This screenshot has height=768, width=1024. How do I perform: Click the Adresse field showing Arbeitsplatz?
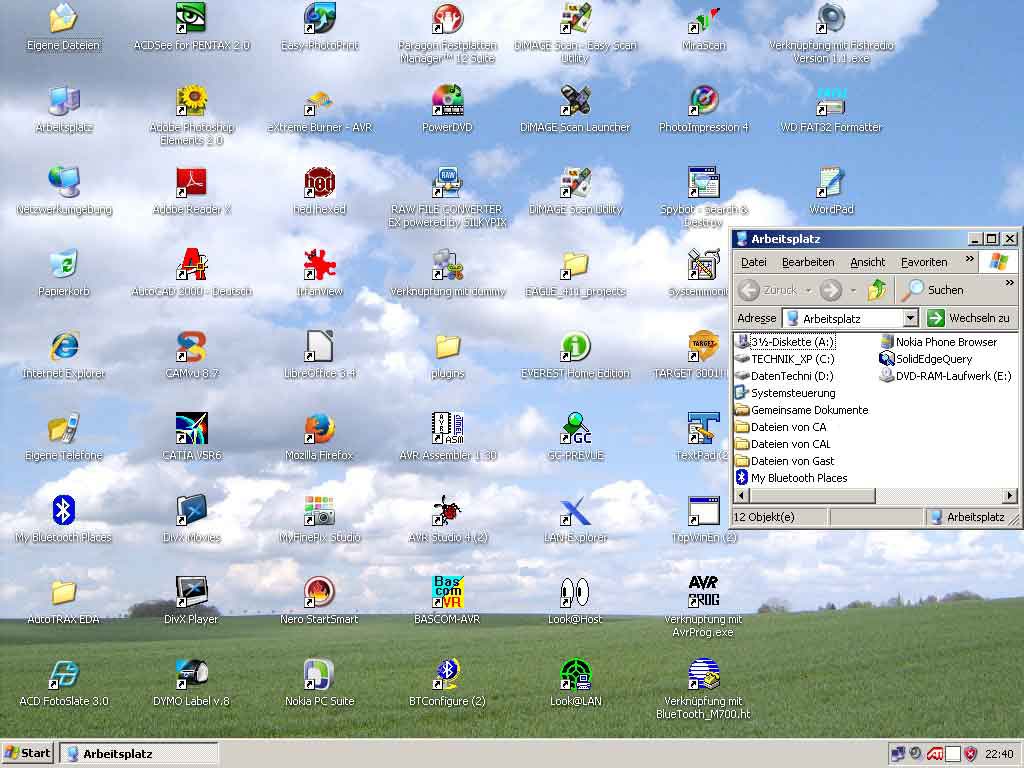coord(851,318)
